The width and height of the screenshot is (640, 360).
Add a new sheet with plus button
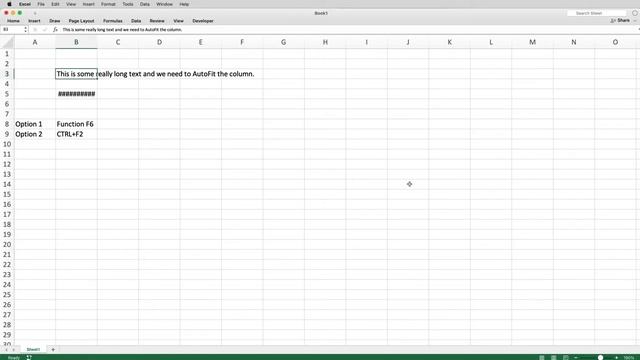coord(53,349)
